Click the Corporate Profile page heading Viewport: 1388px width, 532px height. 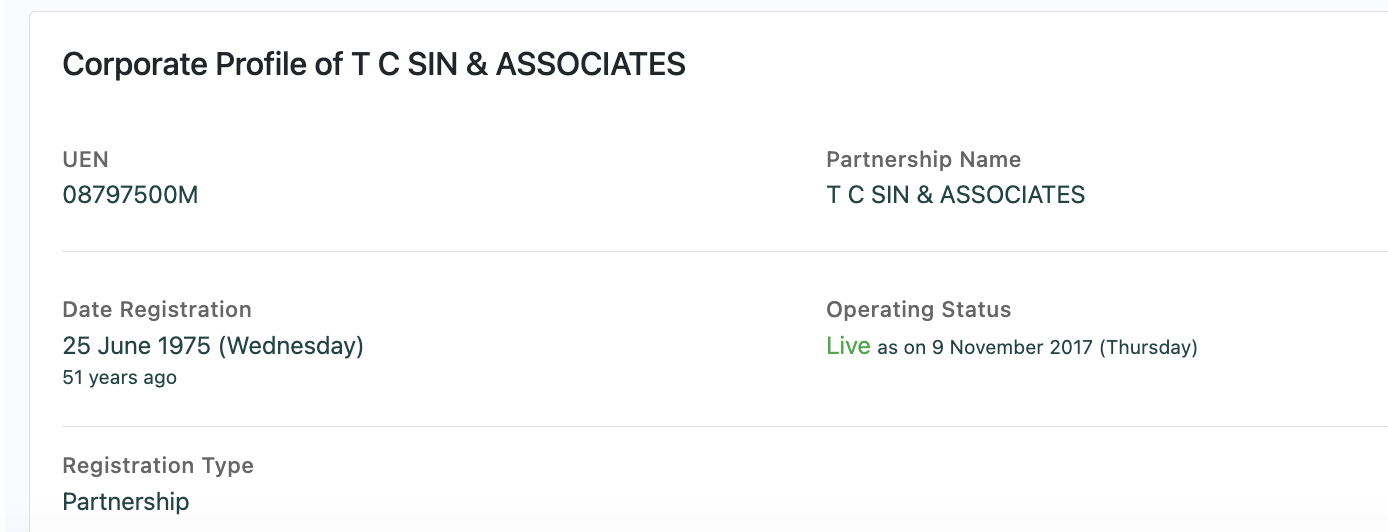click(x=373, y=64)
